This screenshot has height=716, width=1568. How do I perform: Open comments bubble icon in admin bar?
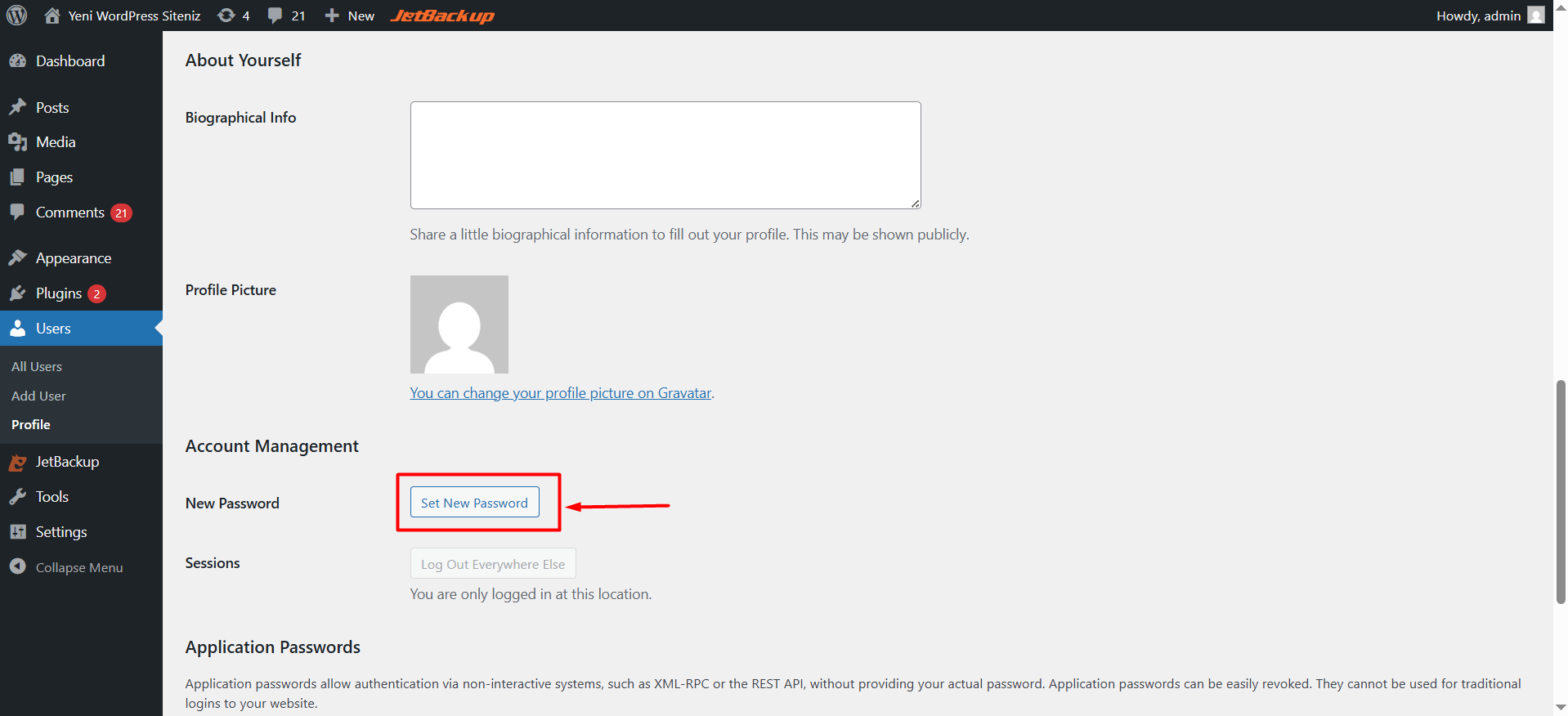276,16
